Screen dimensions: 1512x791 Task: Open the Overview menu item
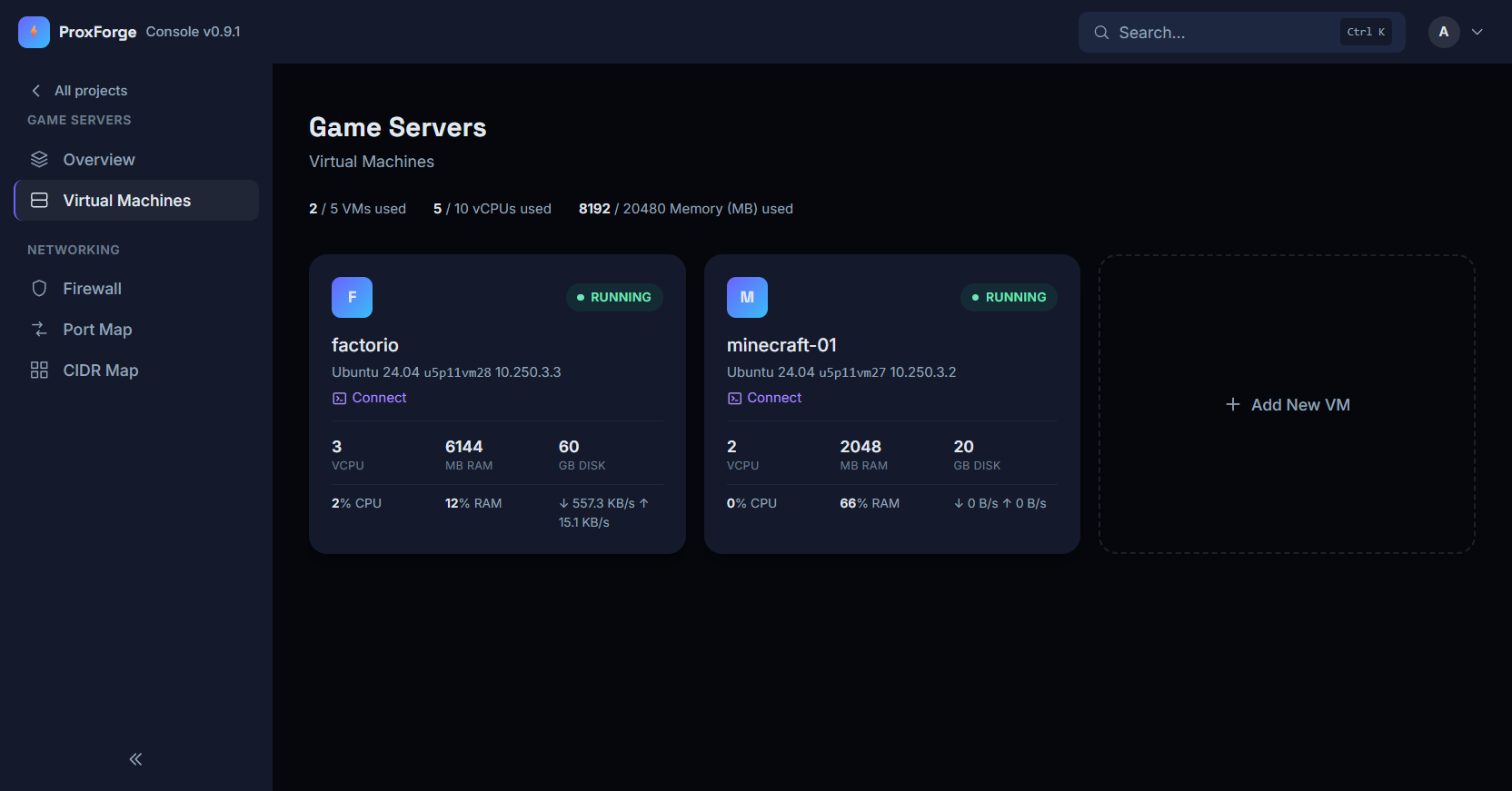tap(136, 160)
